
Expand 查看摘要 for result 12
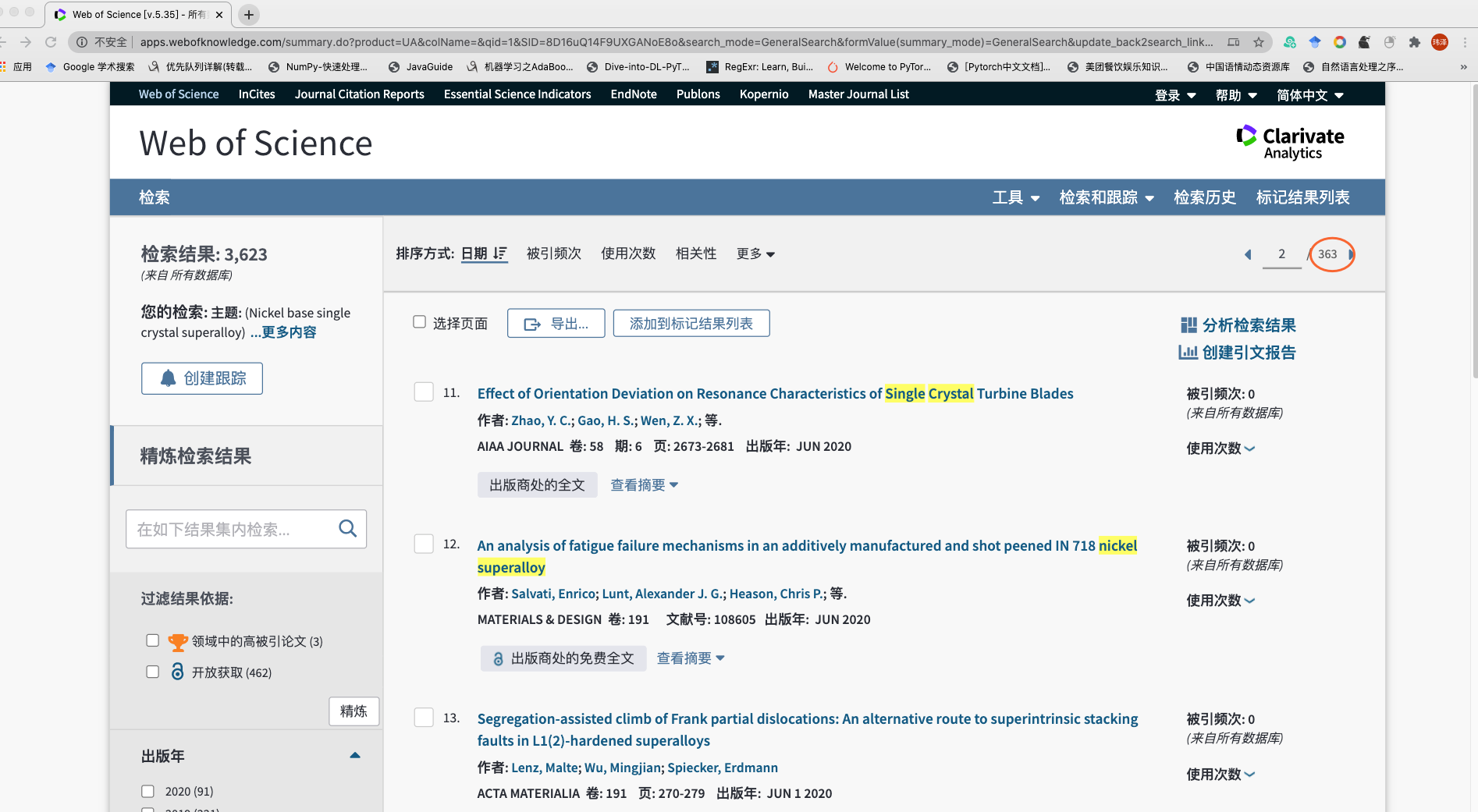tap(691, 658)
